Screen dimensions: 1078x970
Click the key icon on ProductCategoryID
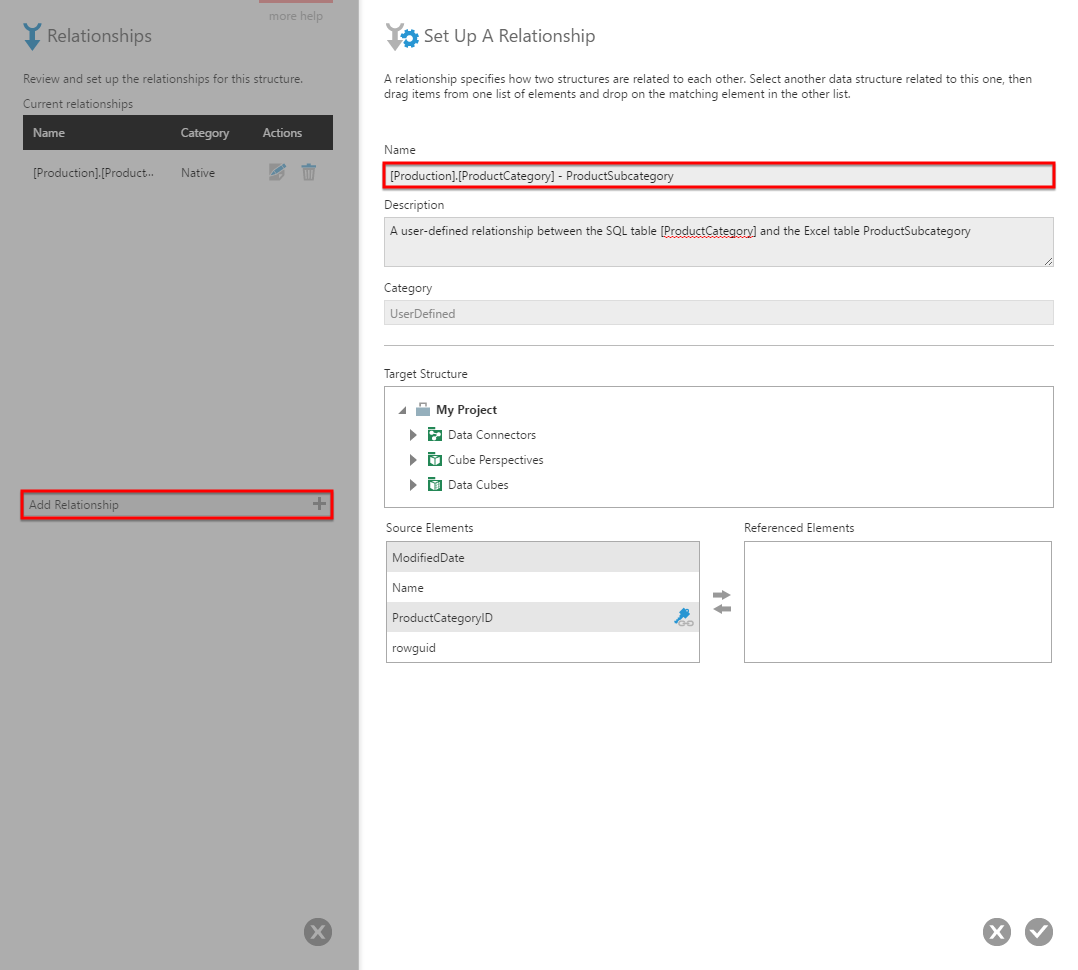coord(683,617)
